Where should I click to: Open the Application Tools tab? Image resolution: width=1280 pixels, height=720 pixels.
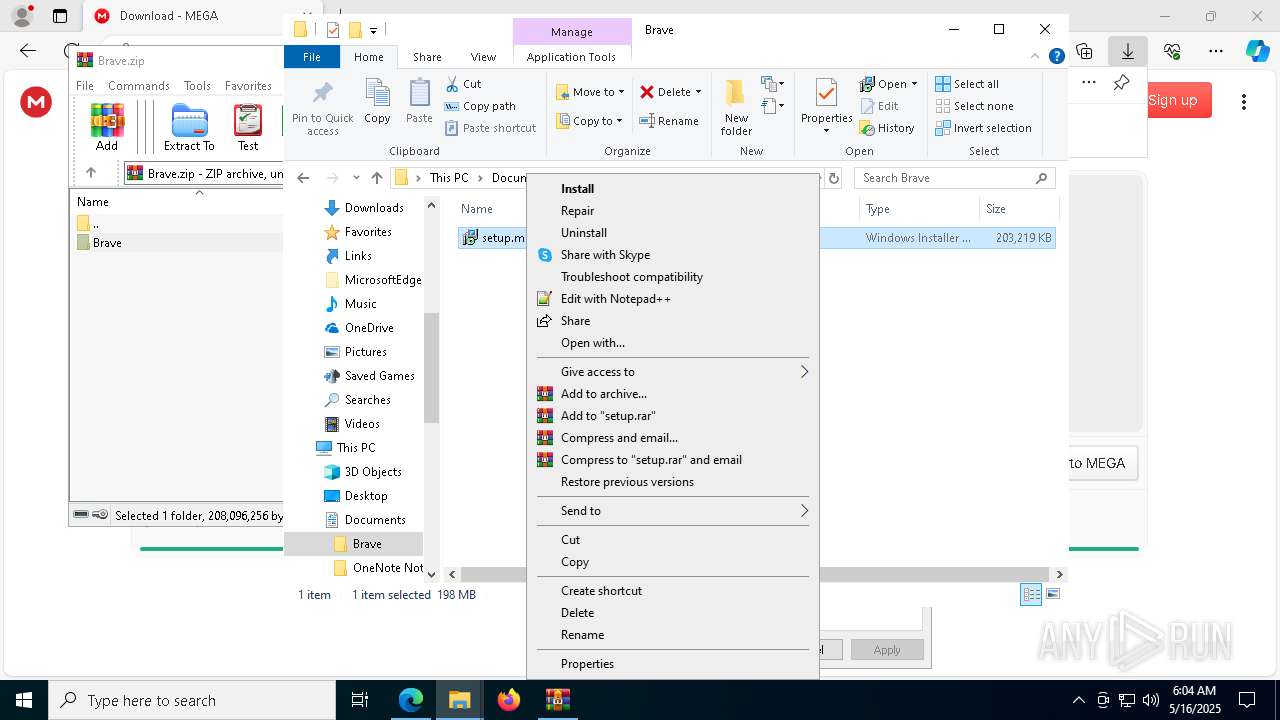(571, 57)
